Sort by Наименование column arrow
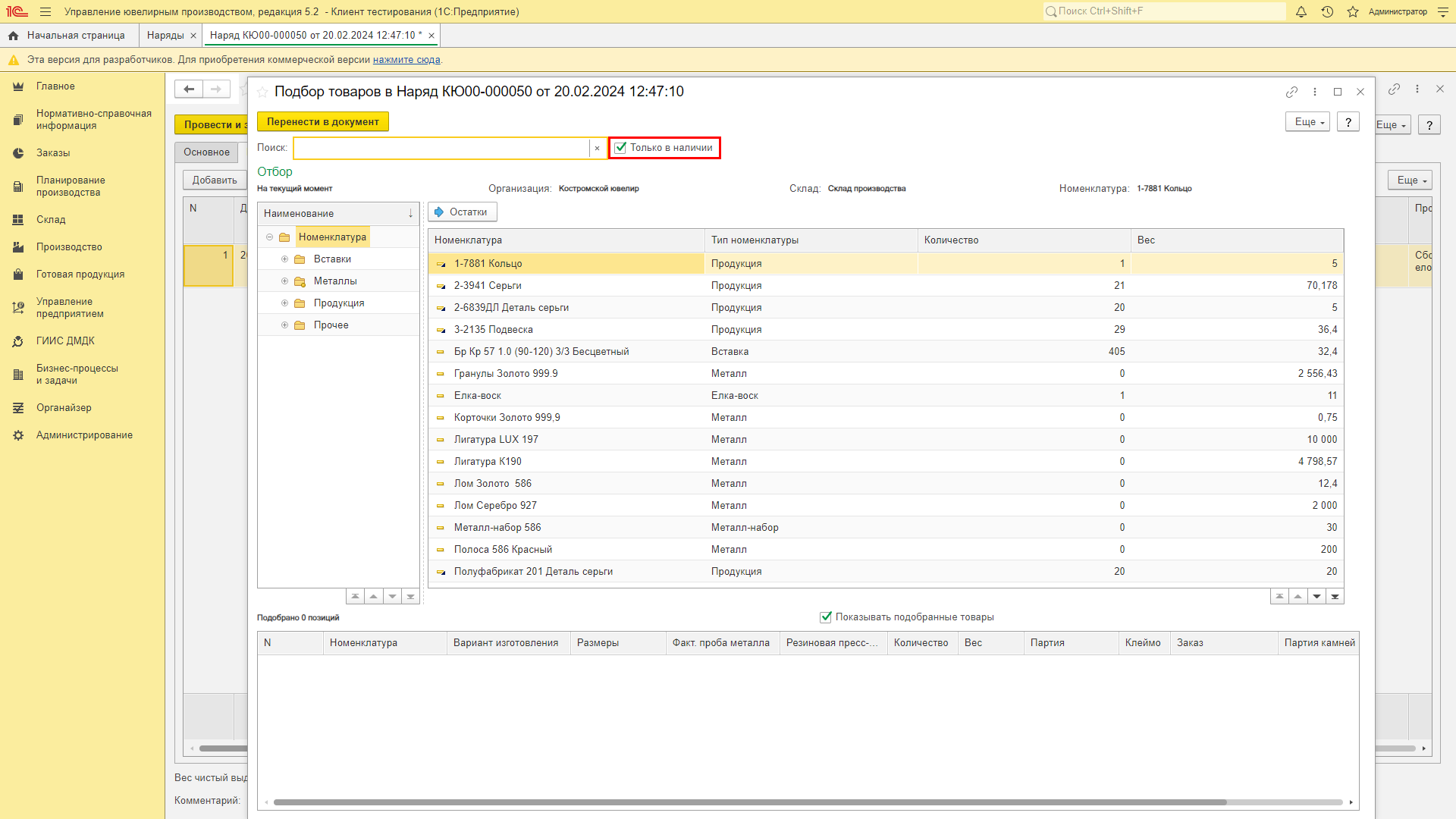1456x819 pixels. coord(410,214)
